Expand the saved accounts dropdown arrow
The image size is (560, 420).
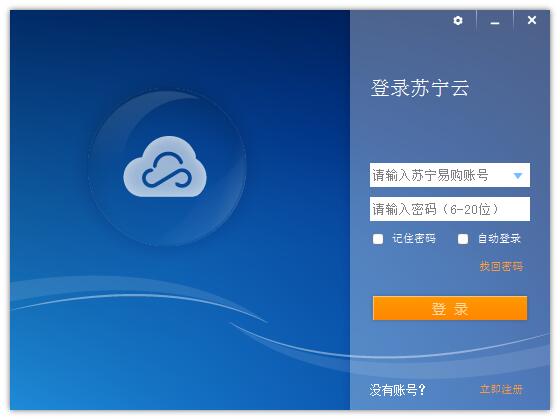click(x=518, y=175)
